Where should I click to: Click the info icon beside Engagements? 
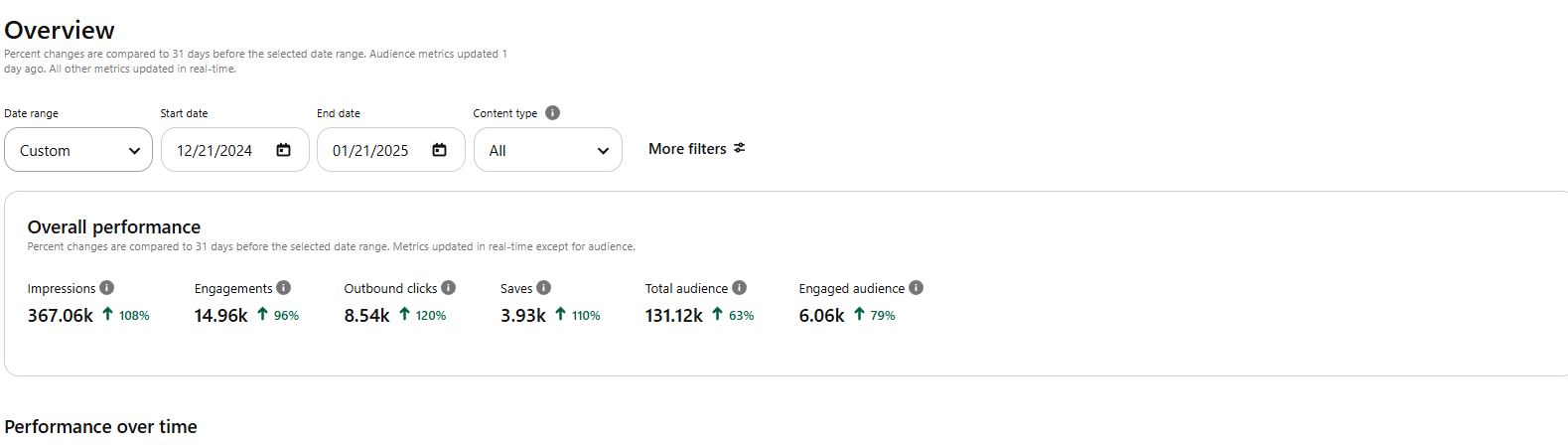284,288
